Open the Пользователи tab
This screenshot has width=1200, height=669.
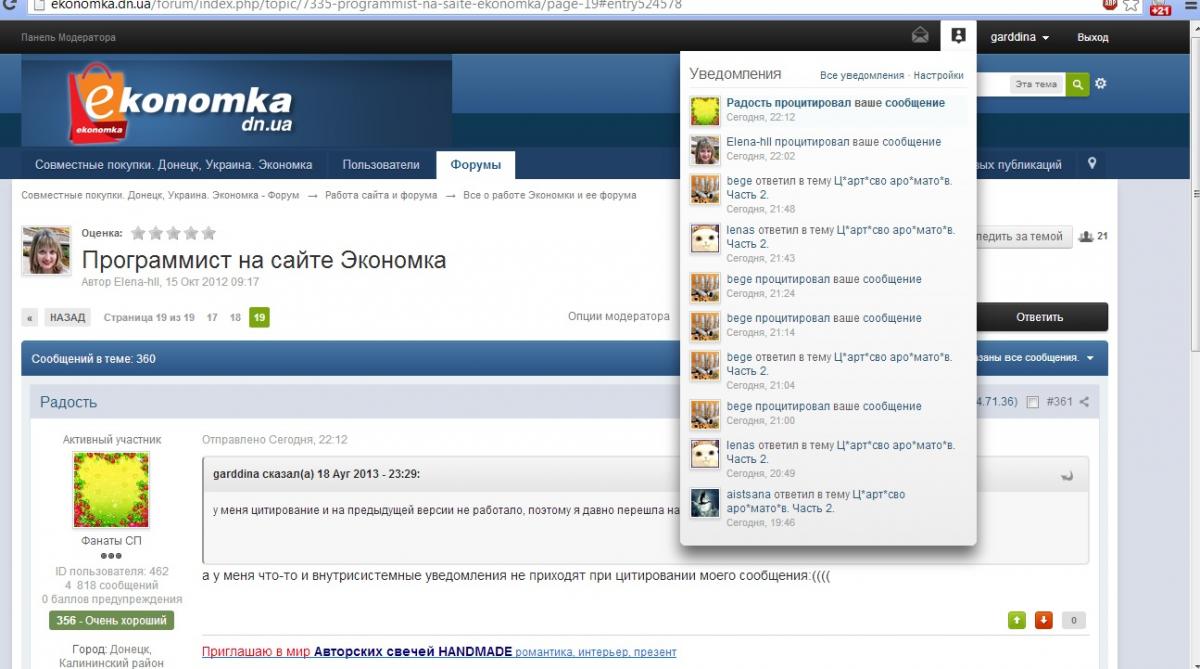point(381,165)
